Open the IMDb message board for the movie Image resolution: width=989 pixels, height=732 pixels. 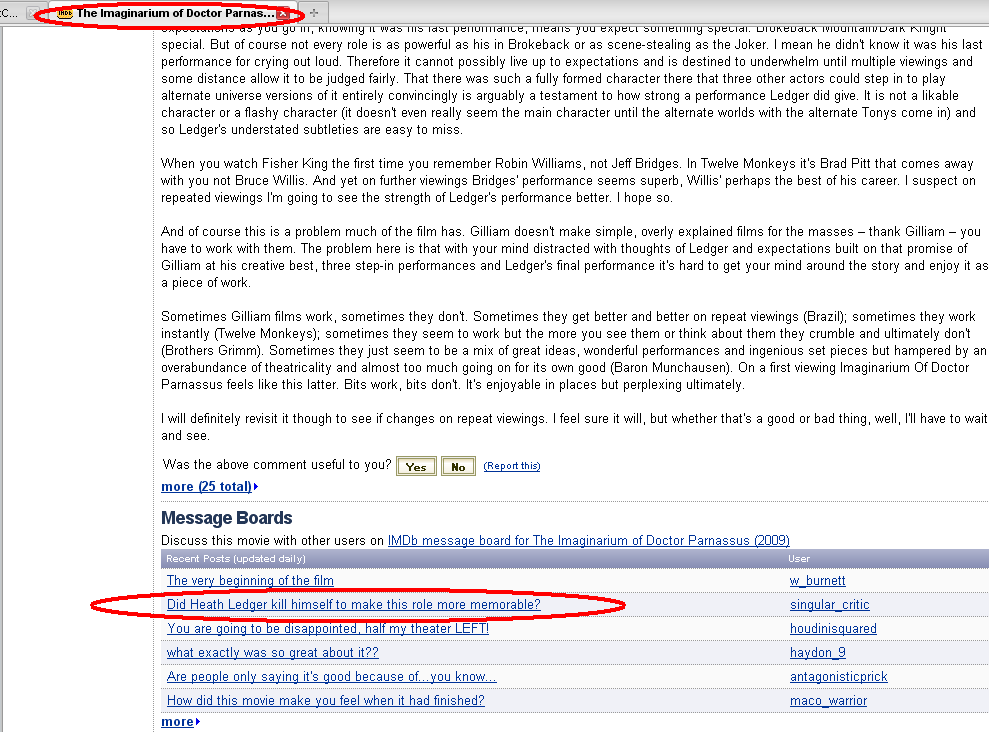(588, 540)
